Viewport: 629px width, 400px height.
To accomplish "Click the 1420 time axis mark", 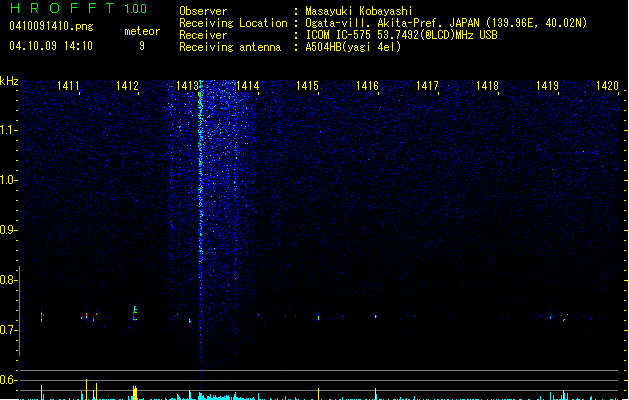I will point(607,85).
